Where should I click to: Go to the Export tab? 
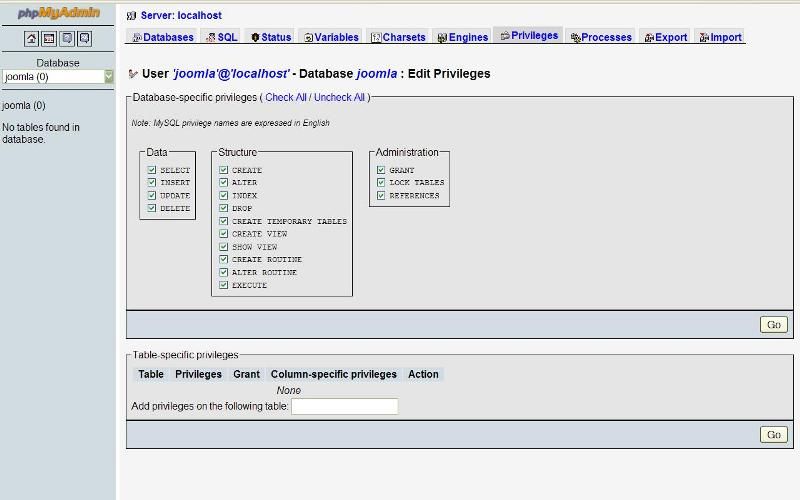click(x=665, y=37)
